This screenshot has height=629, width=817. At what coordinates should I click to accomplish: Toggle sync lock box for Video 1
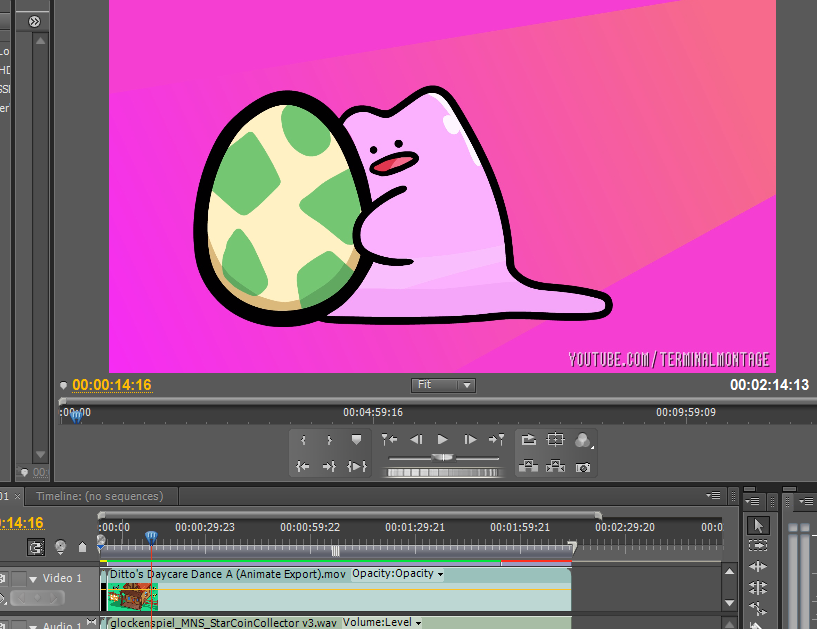point(19,578)
